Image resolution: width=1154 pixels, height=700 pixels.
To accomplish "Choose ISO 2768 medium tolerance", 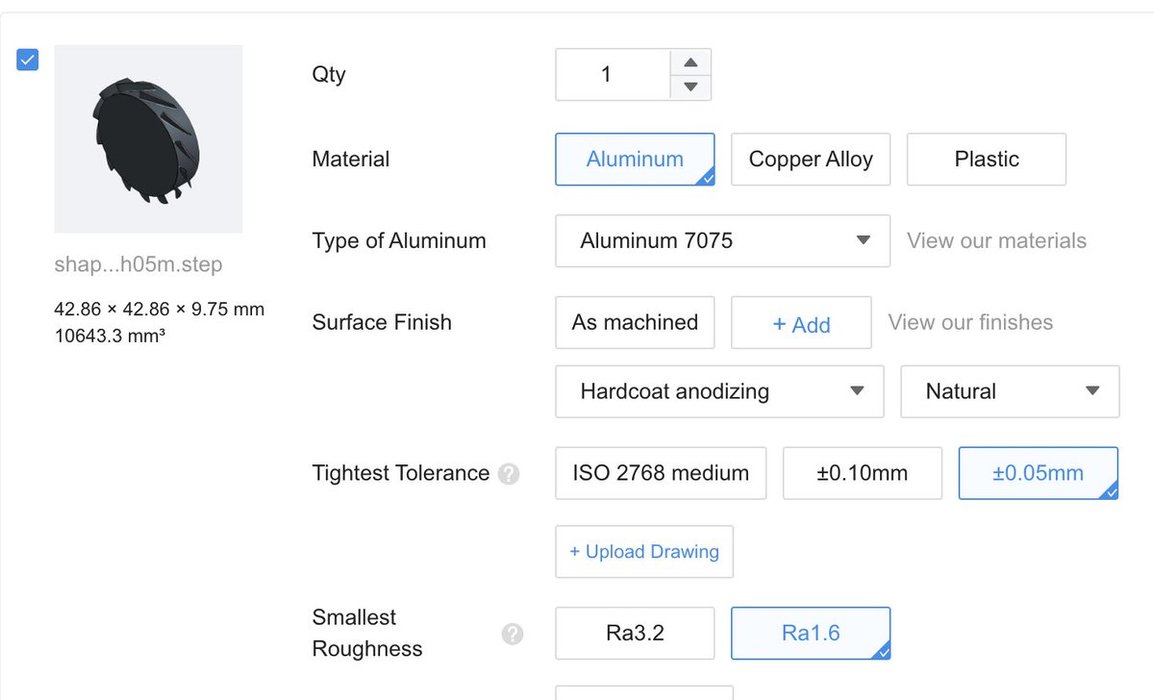I will tap(661, 473).
